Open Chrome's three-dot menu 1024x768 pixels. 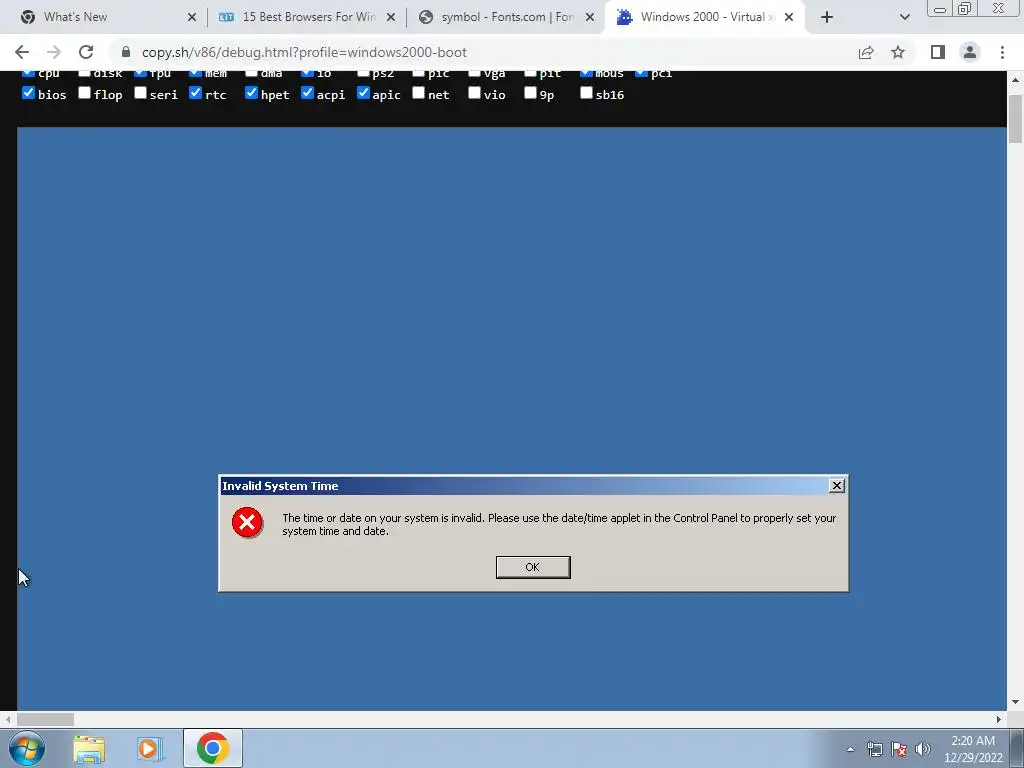pos(1002,52)
